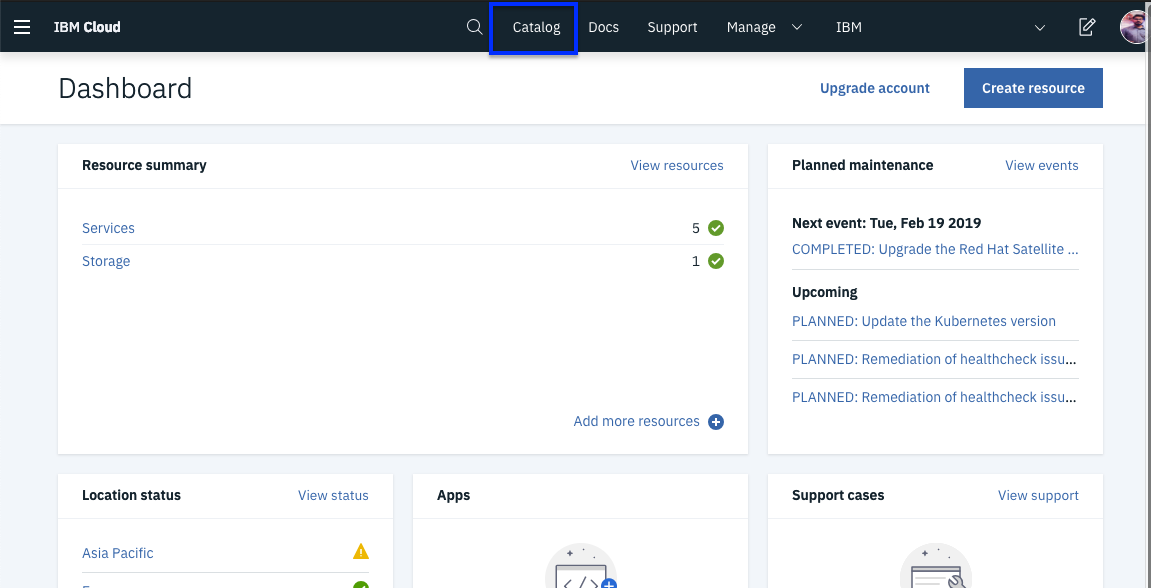Click the Apps code illustration icon

click(581, 566)
